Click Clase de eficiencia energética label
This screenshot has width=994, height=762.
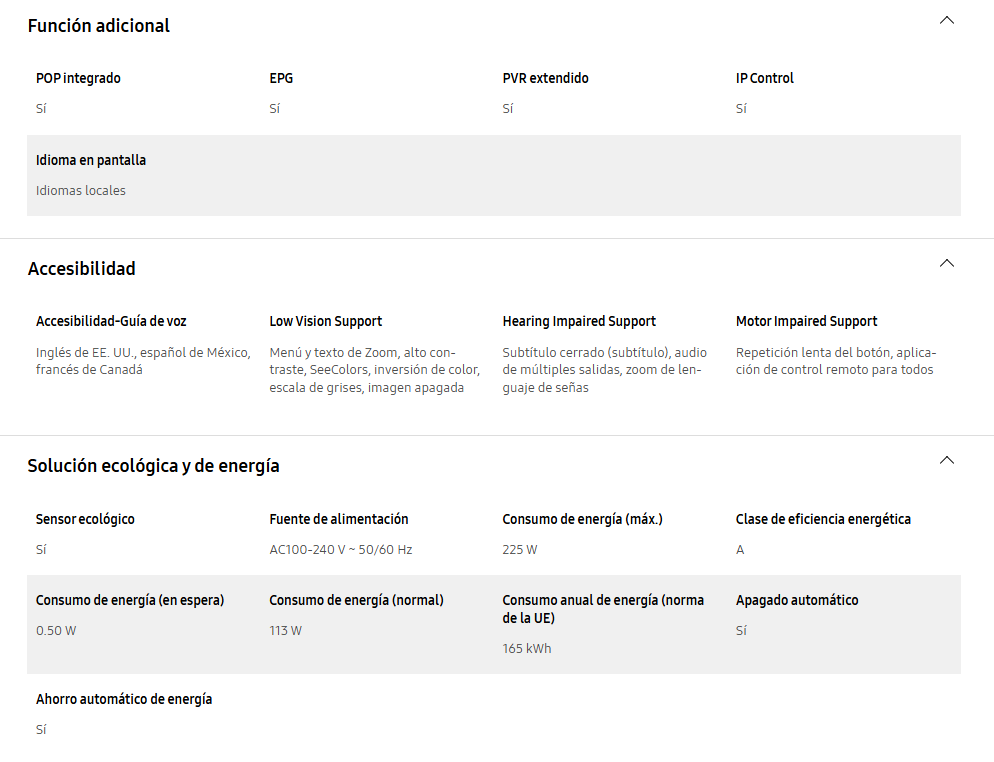point(823,519)
